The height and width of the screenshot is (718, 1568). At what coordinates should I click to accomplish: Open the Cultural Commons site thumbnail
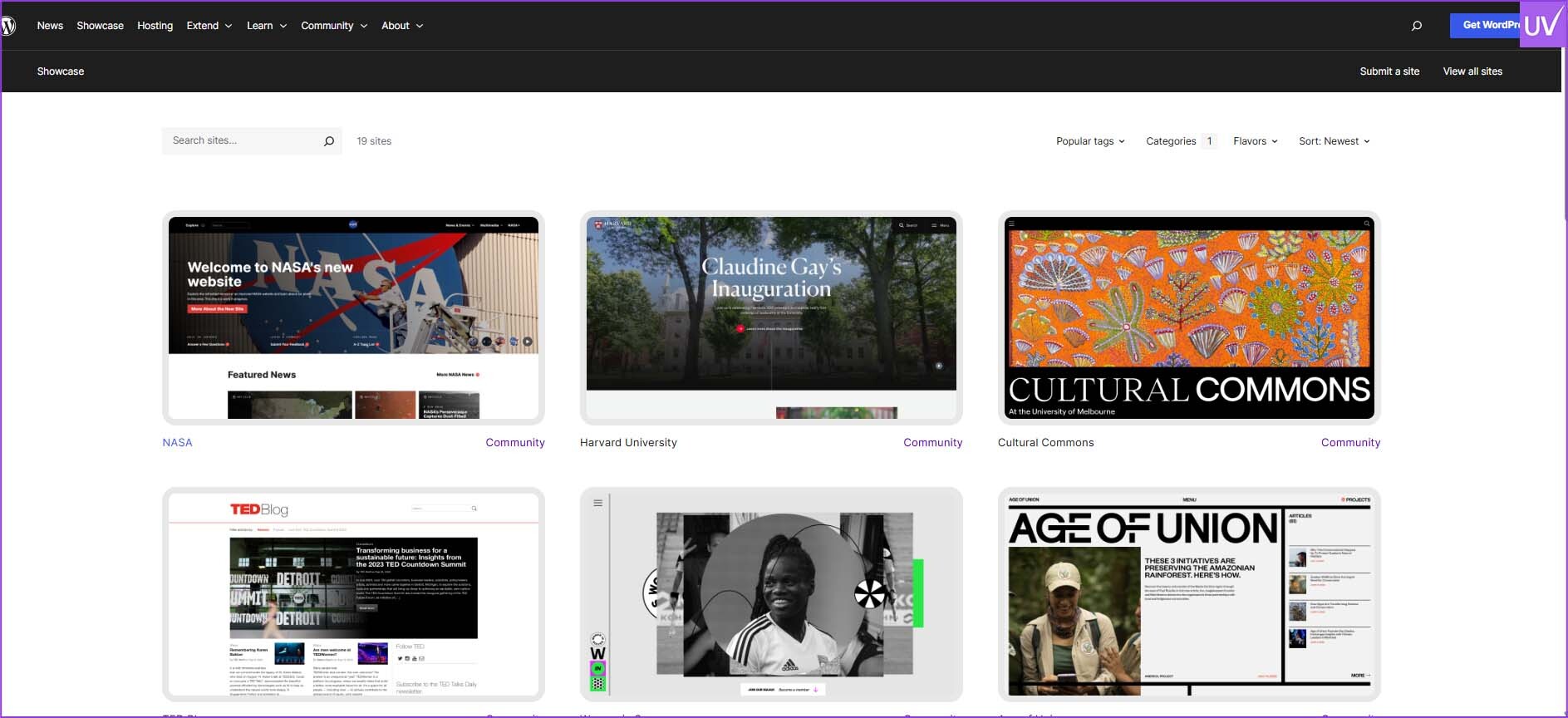(x=1189, y=317)
